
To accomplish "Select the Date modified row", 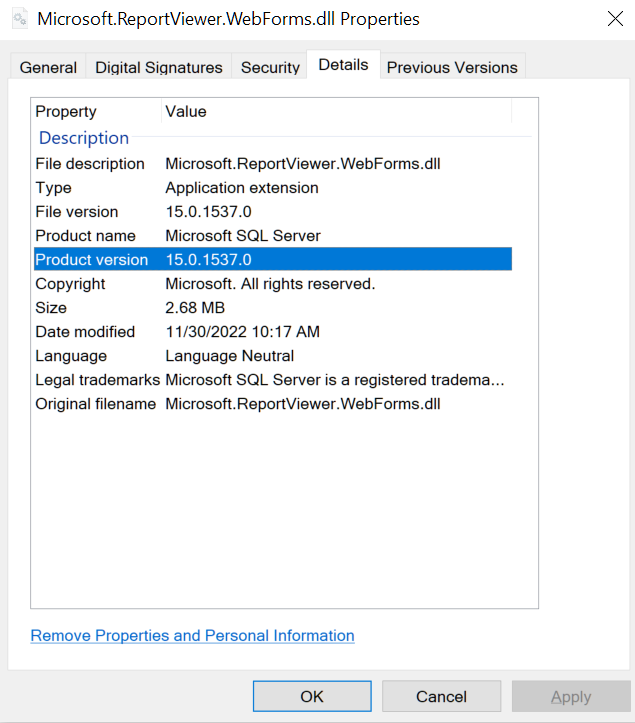I will (x=273, y=332).
